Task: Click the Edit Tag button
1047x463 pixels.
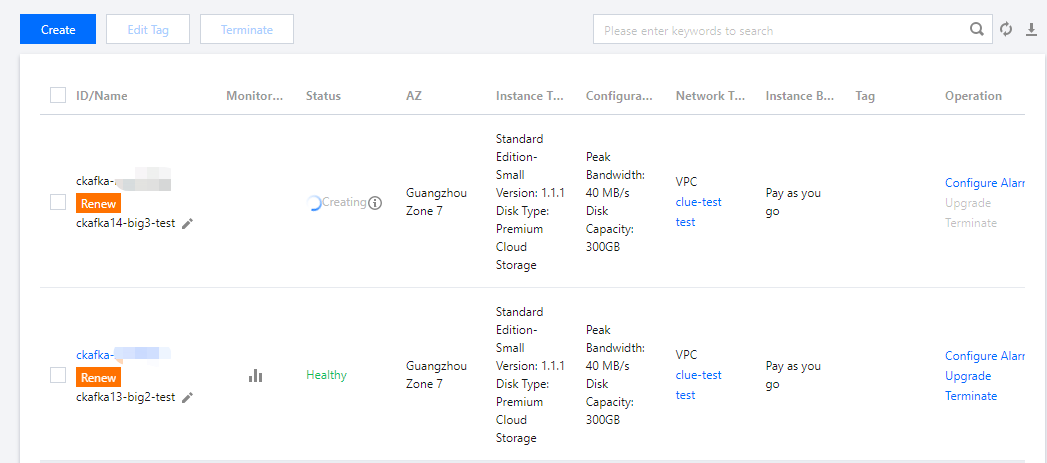Action: 148,30
